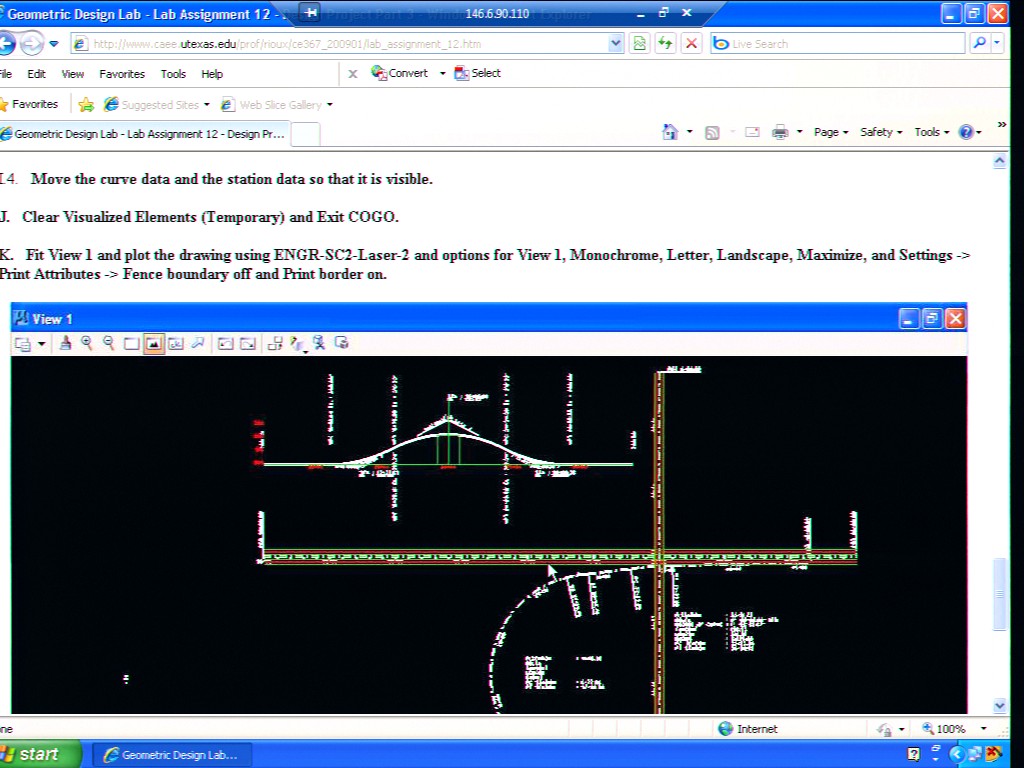Click the Protected Mode status bar icon
1024x768 pixels.
click(x=884, y=729)
